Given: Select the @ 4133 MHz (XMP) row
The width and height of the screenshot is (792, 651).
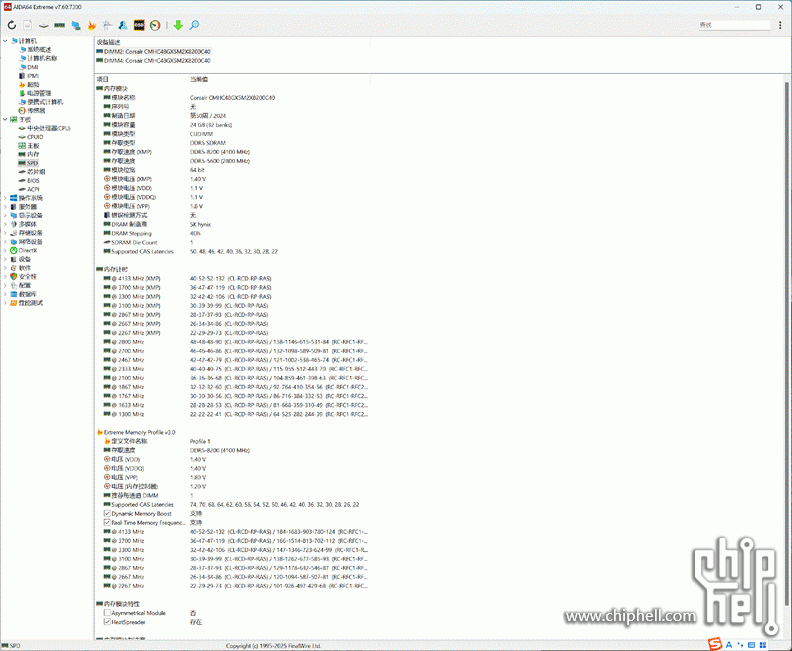Looking at the screenshot, I should tap(232, 279).
